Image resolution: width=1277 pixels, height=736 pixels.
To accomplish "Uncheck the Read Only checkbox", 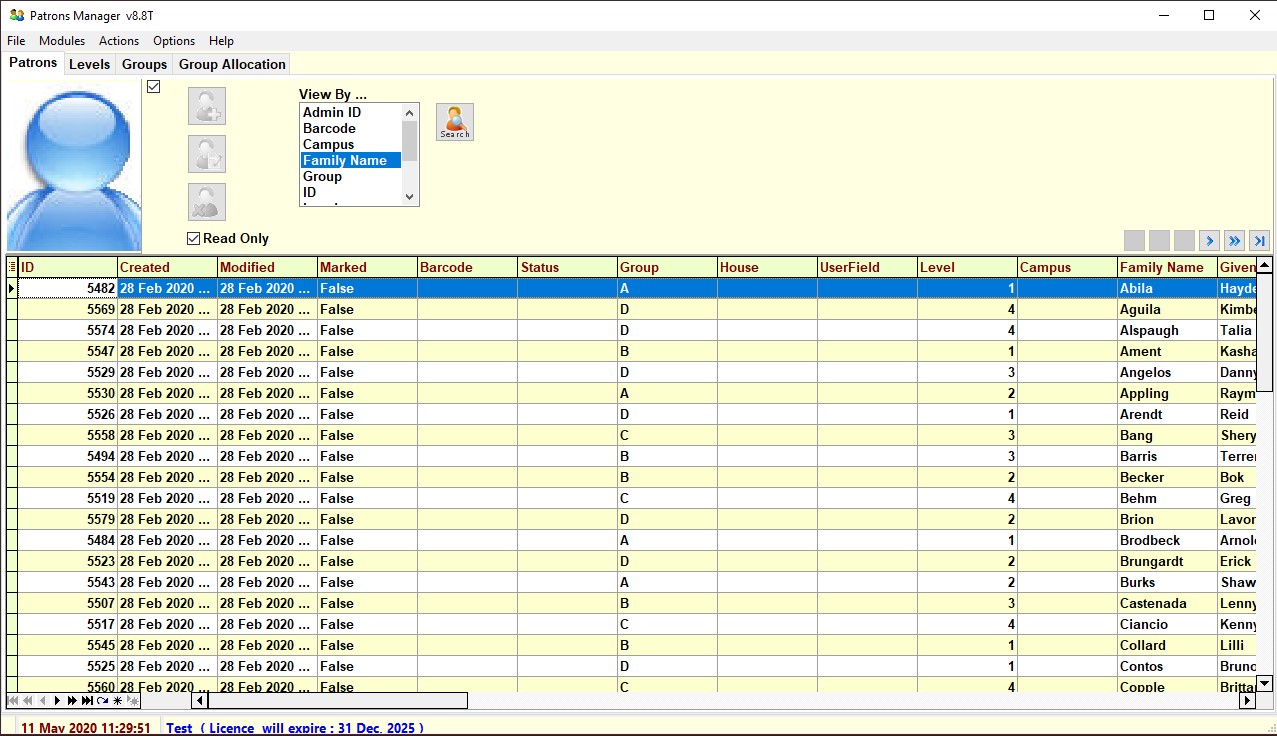I will coord(193,238).
